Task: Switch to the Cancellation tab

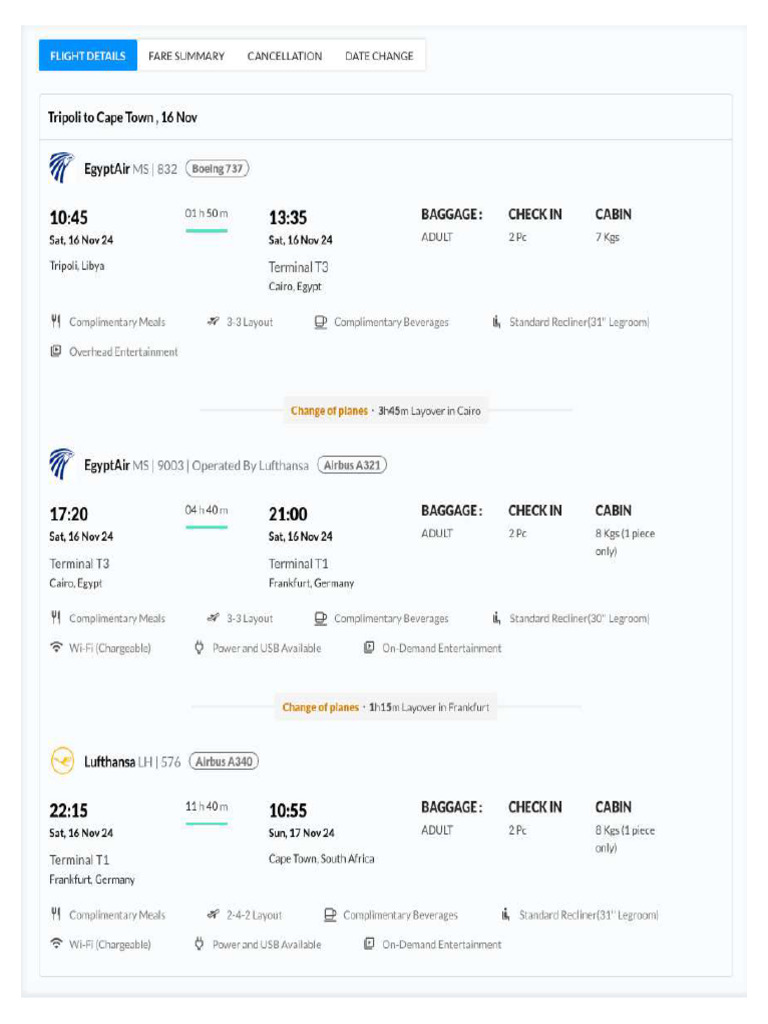Action: (x=285, y=56)
